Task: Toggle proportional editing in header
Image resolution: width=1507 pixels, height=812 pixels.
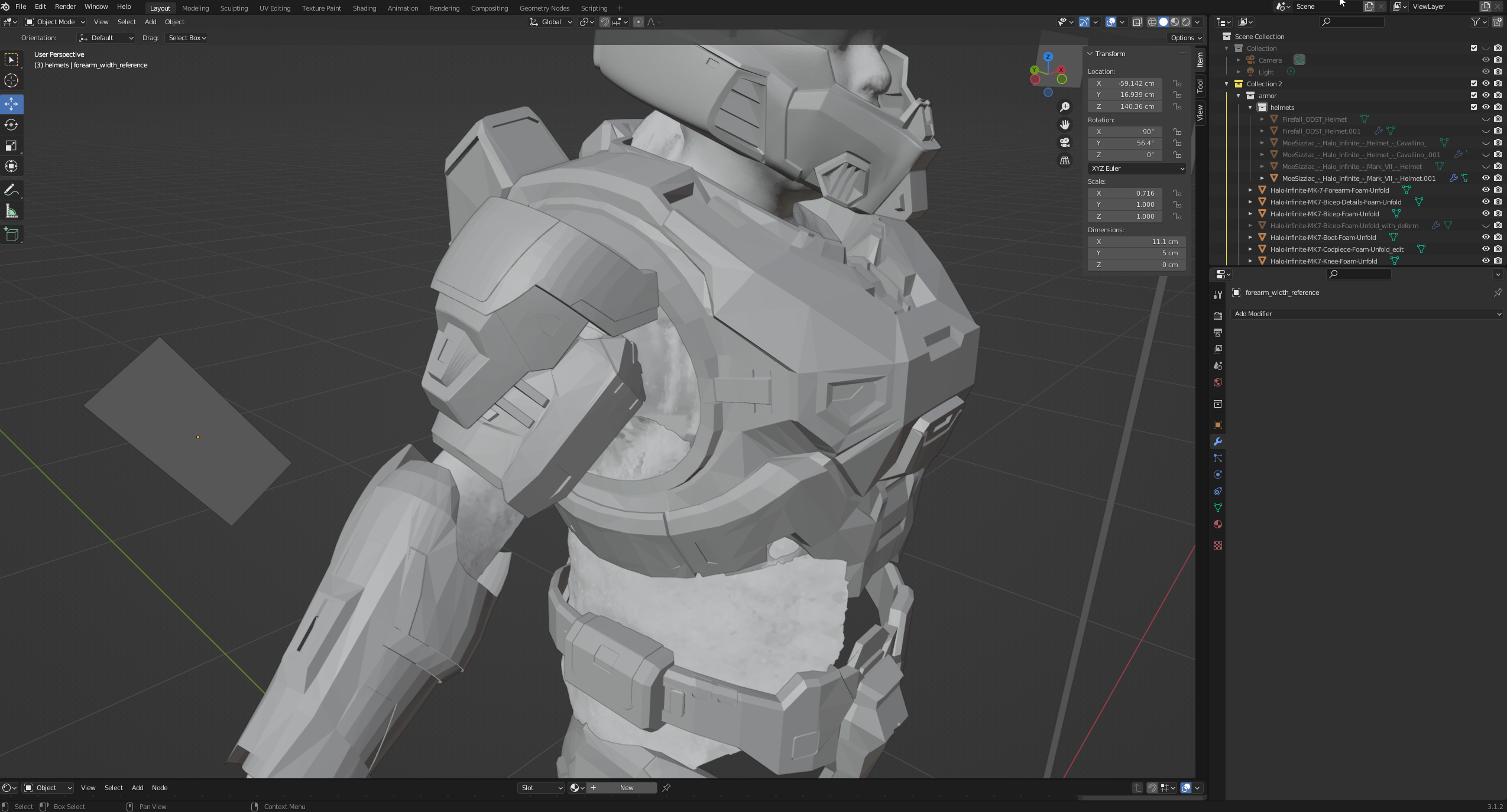Action: tap(639, 22)
